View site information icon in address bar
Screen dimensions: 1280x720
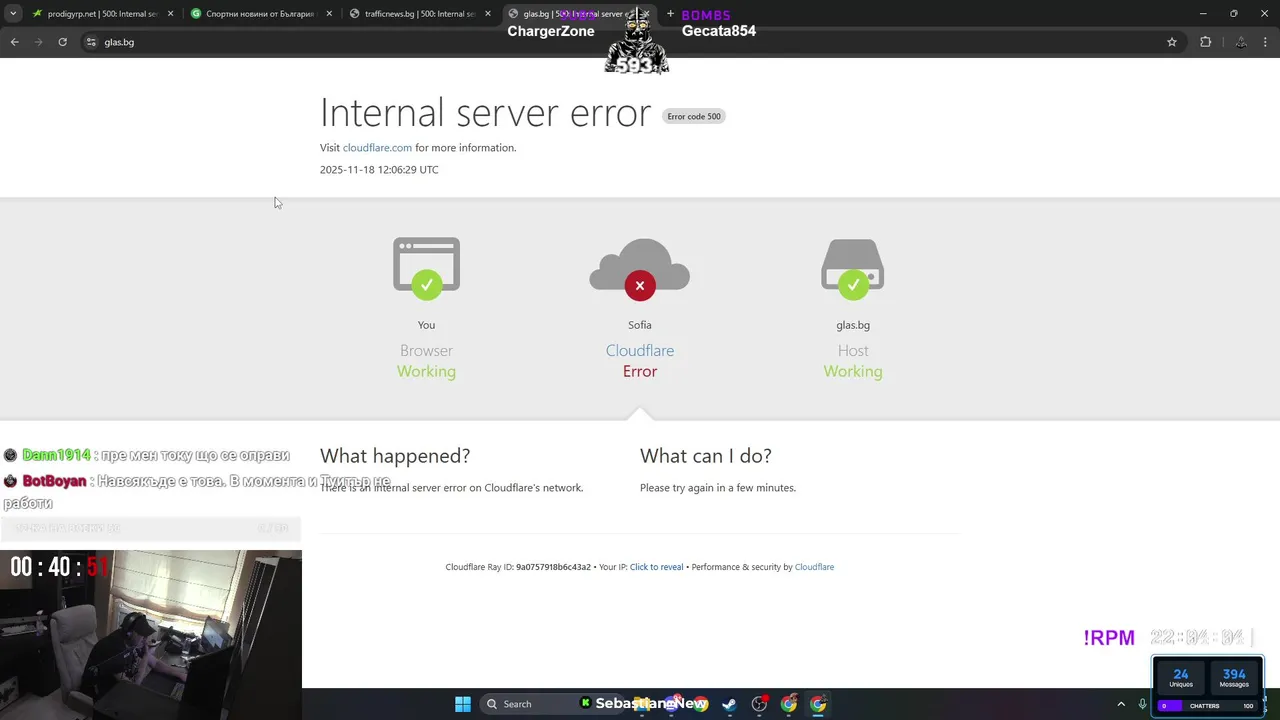pyautogui.click(x=91, y=42)
